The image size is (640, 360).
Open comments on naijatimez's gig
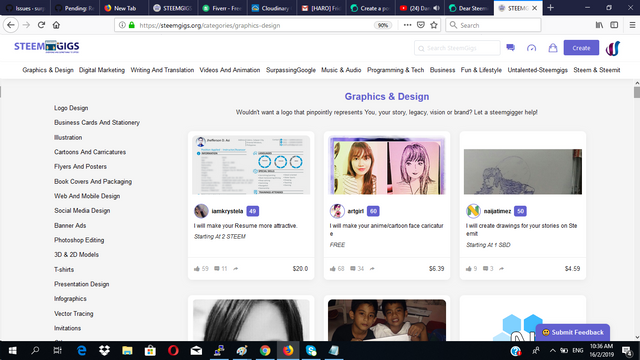click(x=486, y=269)
